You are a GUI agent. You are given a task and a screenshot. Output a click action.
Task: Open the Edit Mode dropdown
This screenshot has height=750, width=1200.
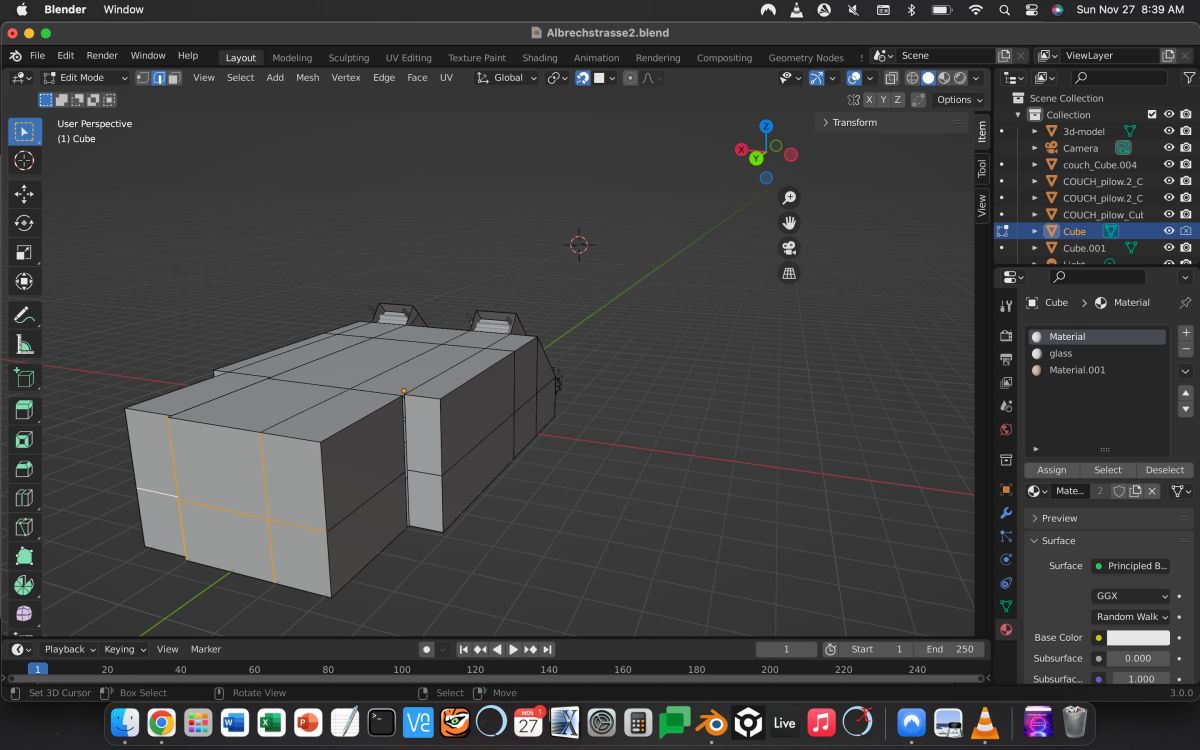(85, 78)
